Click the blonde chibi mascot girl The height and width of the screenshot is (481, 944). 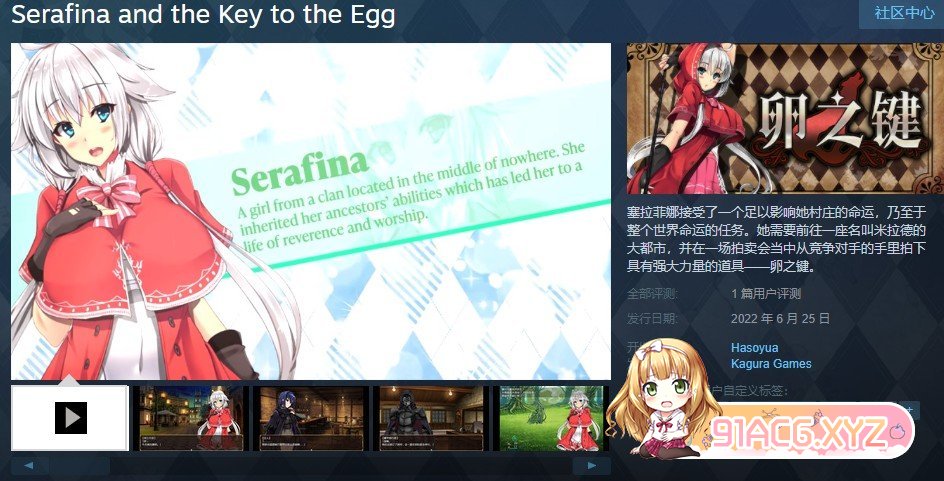coord(664,399)
